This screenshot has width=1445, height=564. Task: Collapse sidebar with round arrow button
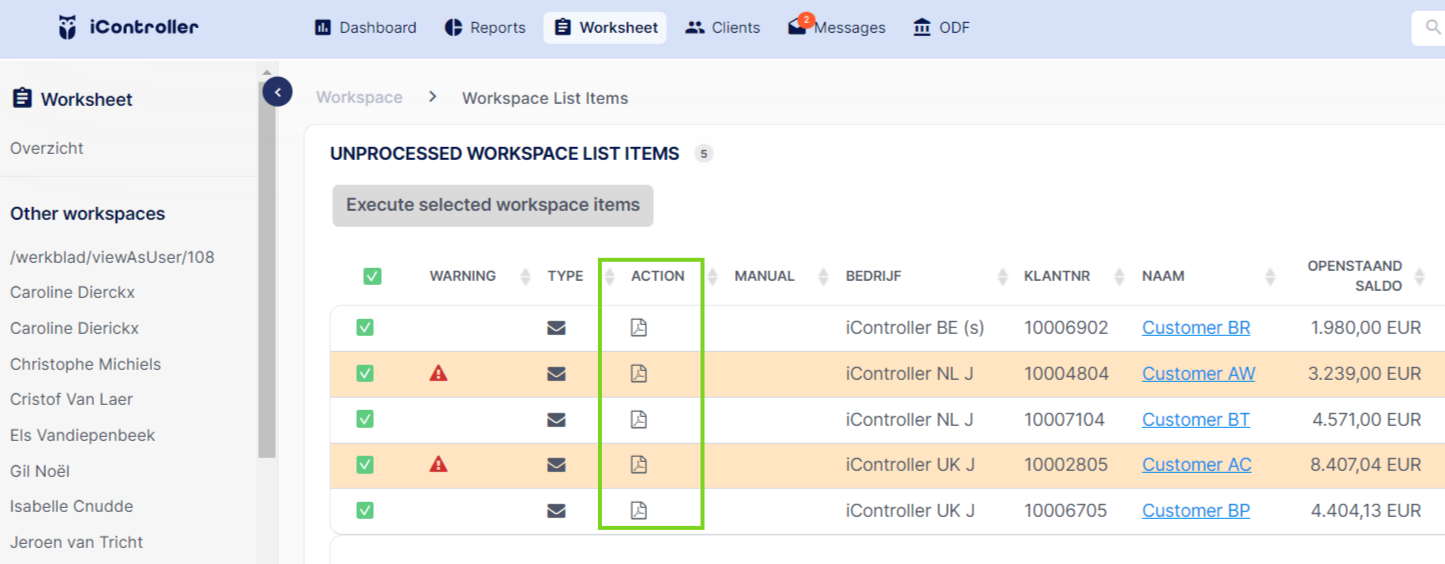[x=277, y=93]
